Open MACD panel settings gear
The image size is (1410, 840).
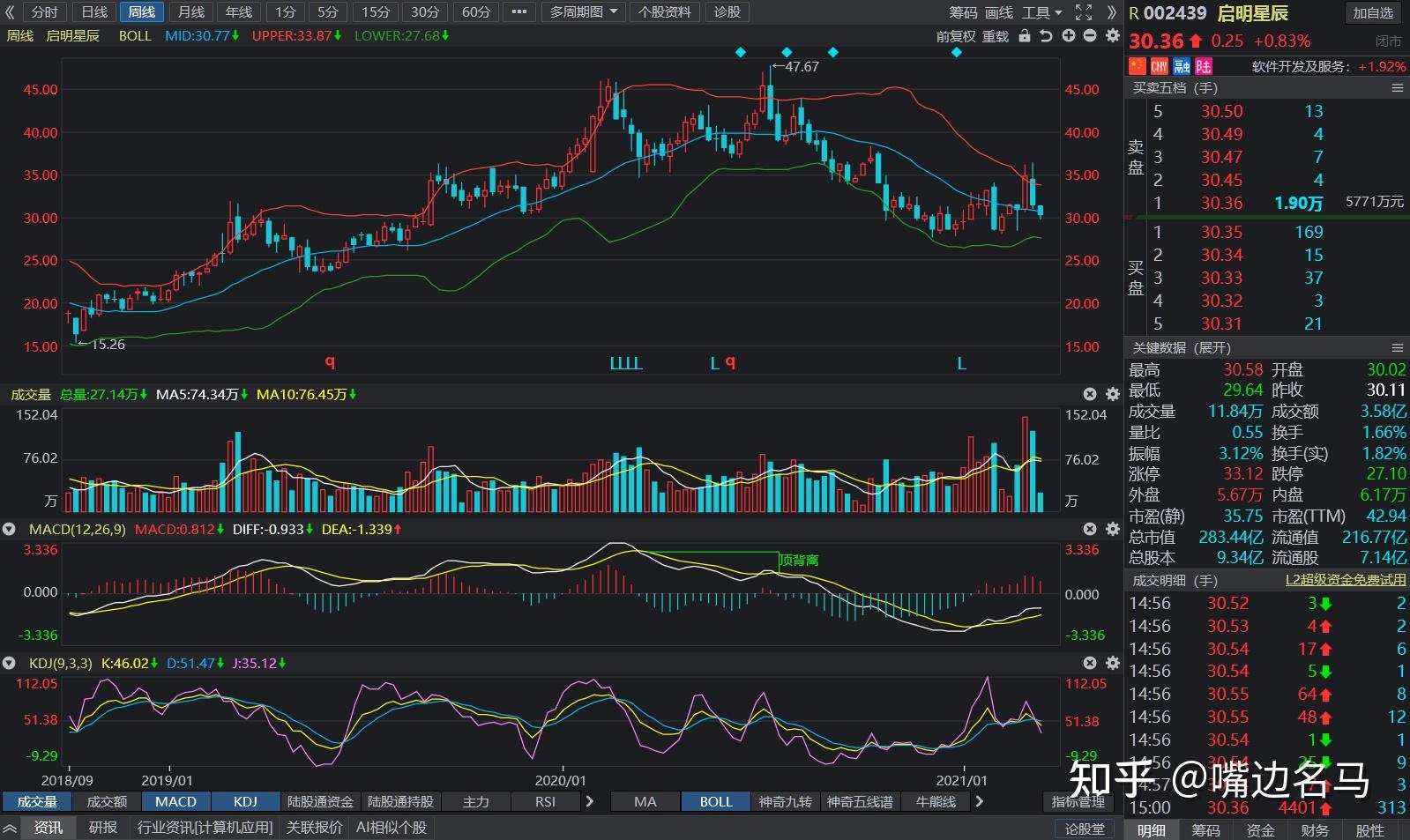click(x=1112, y=529)
